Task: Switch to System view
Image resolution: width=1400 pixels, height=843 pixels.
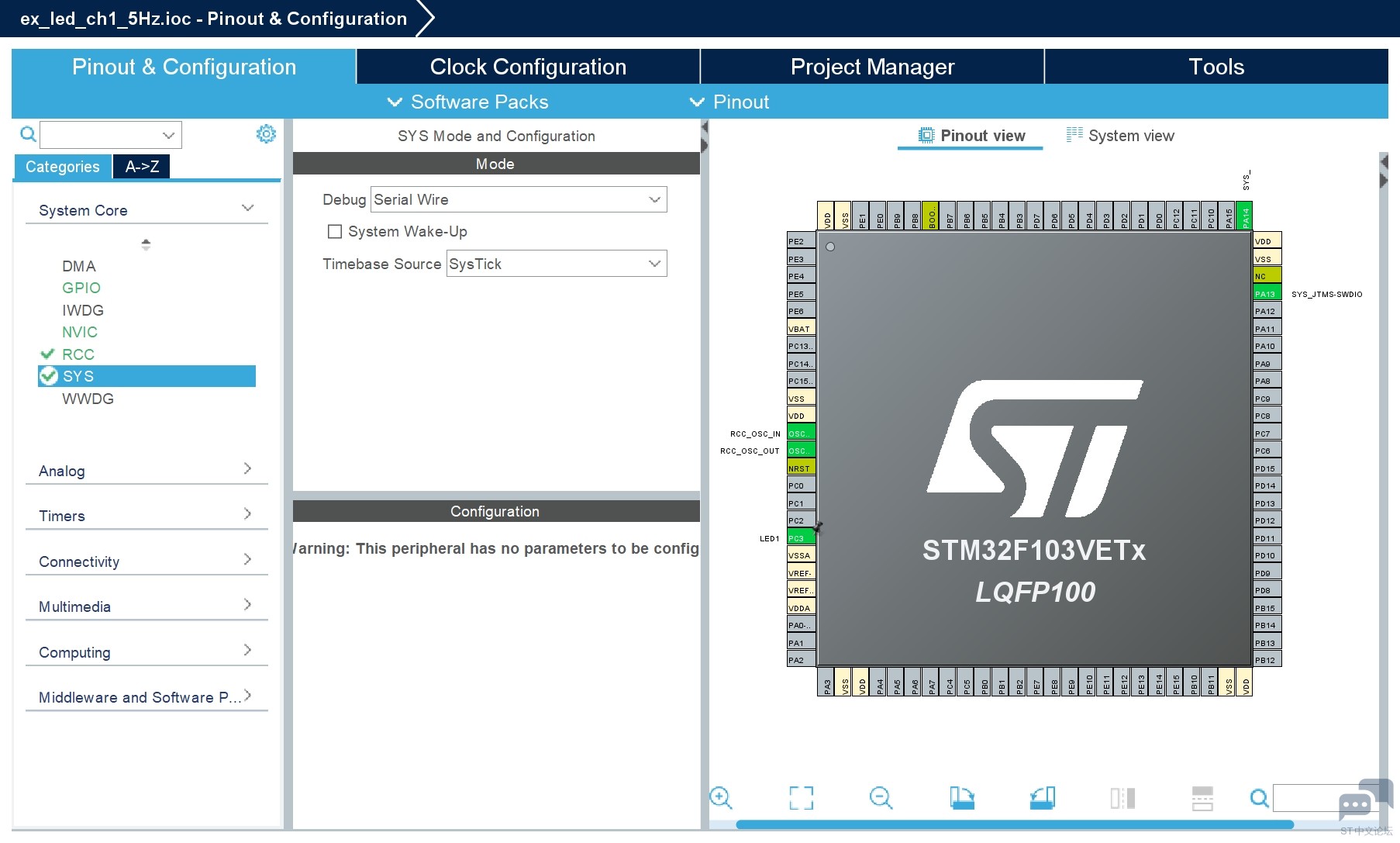Action: (x=1121, y=136)
